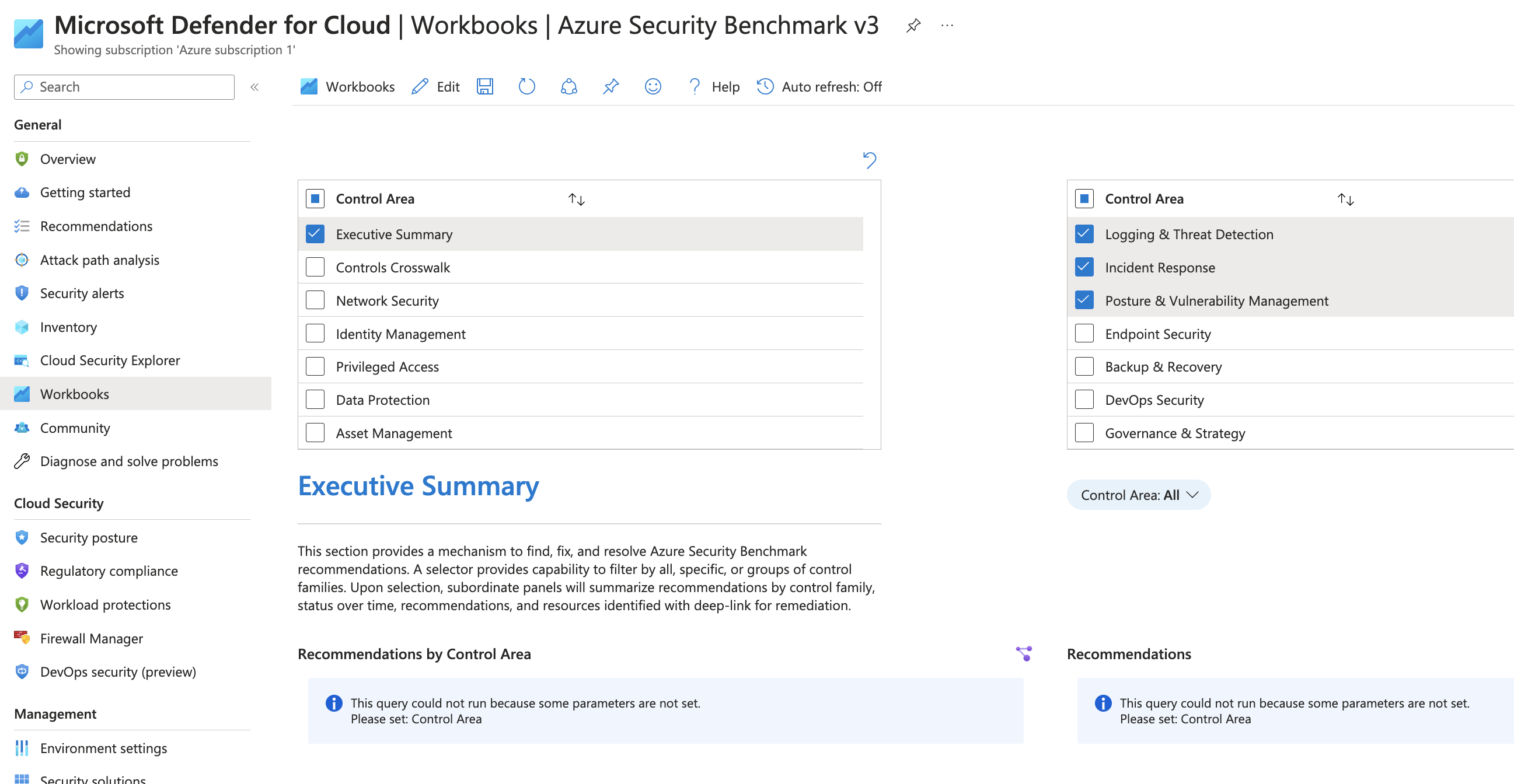
Task: Click the Defender for Cloud logo icon
Action: tap(28, 33)
